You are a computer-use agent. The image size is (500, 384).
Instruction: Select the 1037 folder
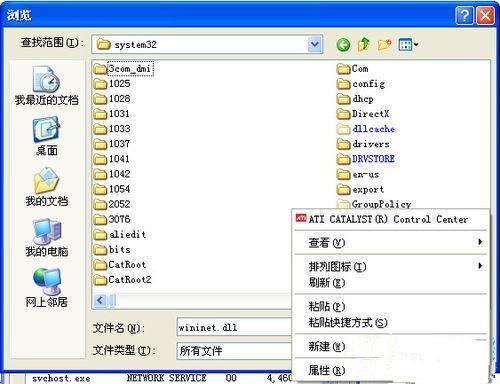coord(112,144)
